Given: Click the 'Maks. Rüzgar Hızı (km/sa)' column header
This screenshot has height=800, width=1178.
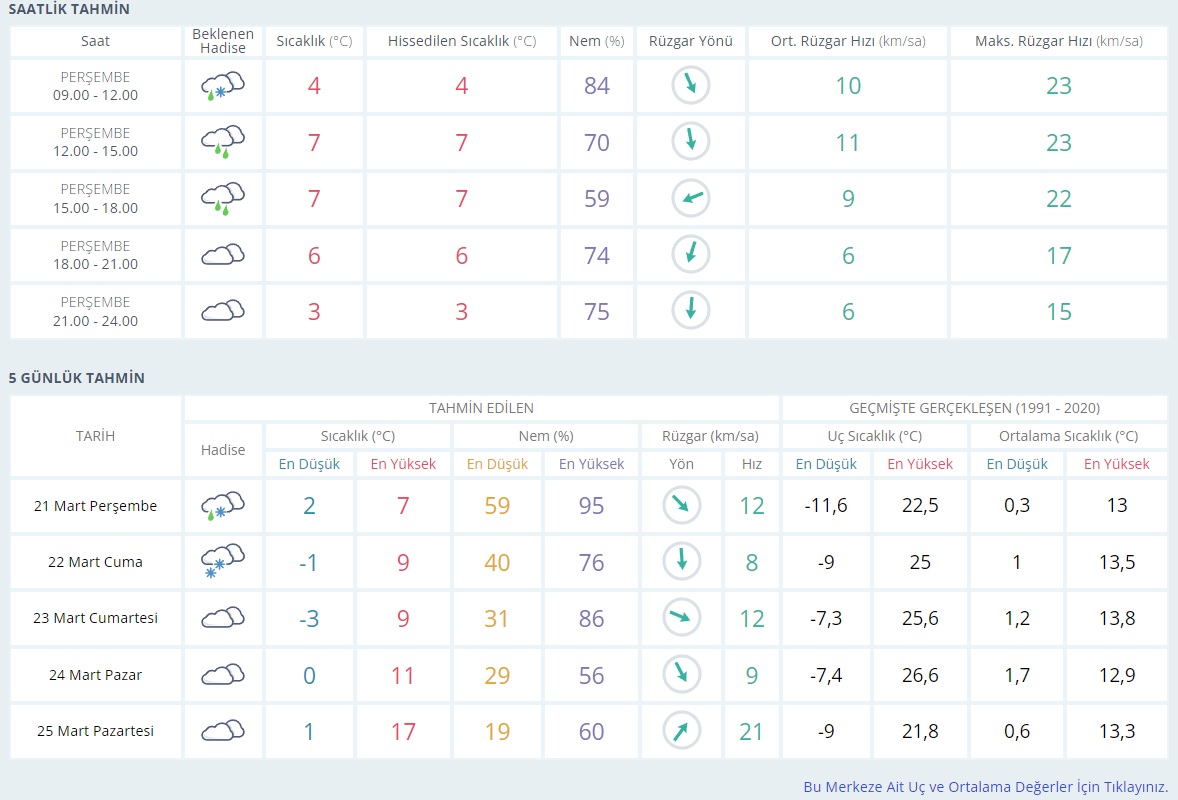Looking at the screenshot, I should point(1058,41).
